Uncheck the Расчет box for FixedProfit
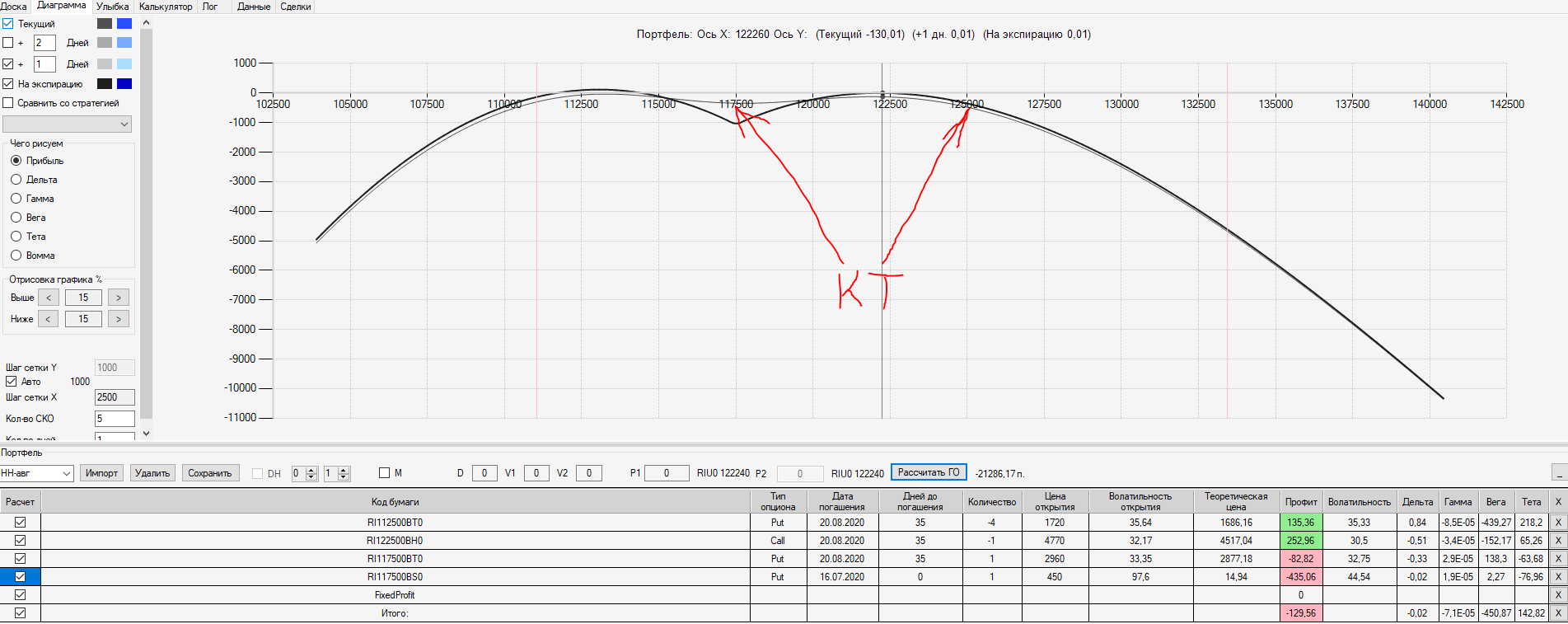This screenshot has height=624, width=1568. tap(21, 595)
